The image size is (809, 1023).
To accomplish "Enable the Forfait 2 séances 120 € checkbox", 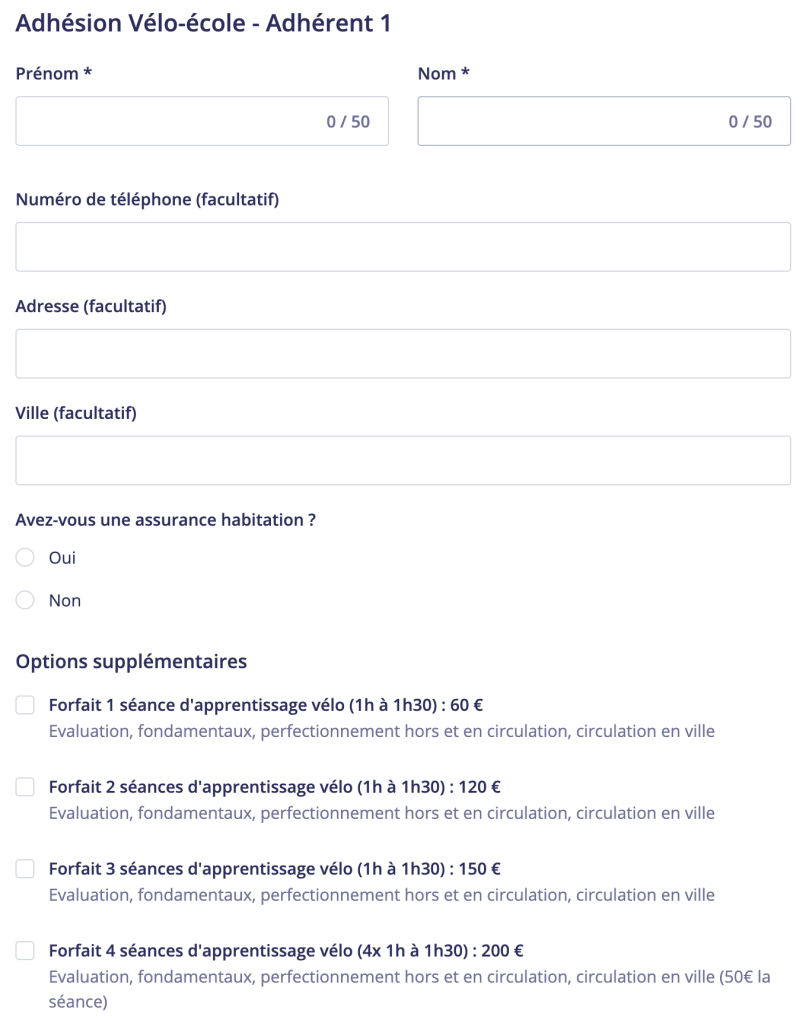I will 25,788.
